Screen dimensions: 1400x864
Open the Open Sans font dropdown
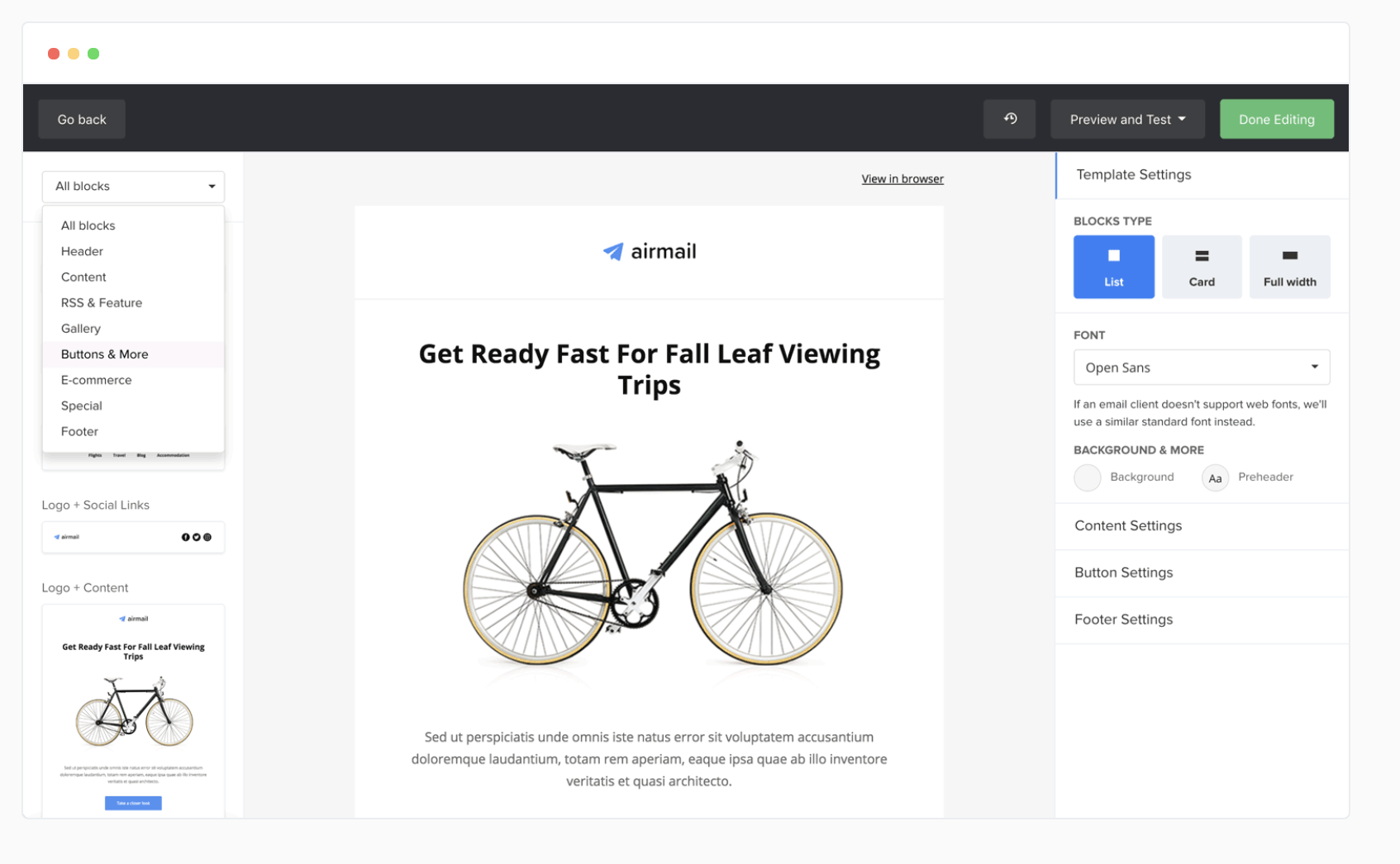pyautogui.click(x=1201, y=368)
